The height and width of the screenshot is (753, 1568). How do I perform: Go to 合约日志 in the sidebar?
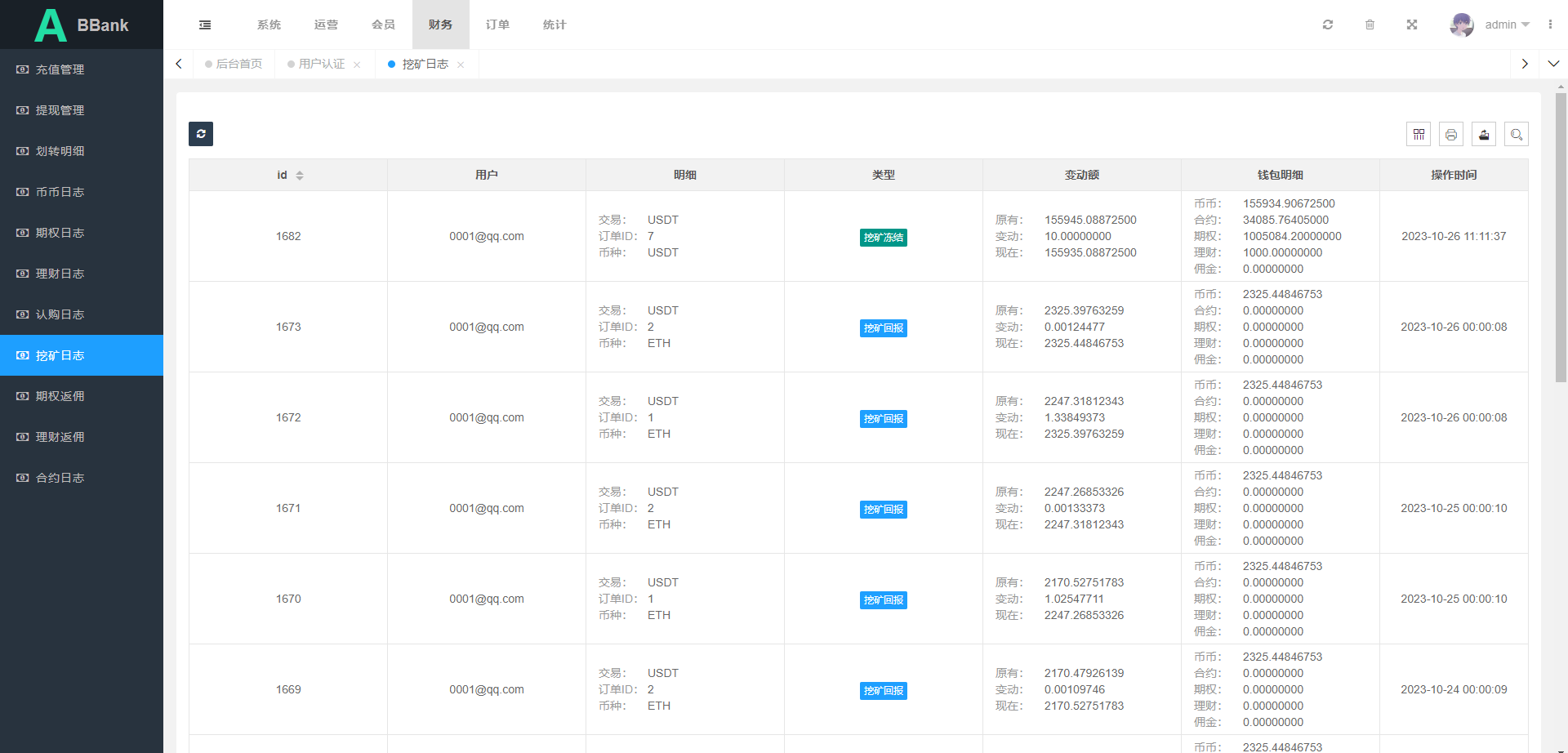tap(60, 478)
